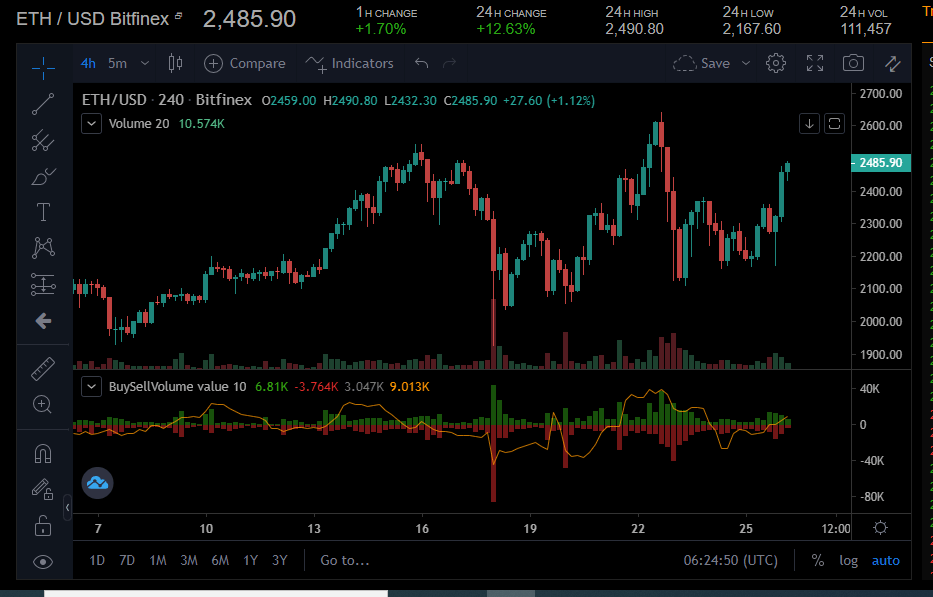933x597 pixels.
Task: Select the ruler measure tool
Action: pos(43,369)
